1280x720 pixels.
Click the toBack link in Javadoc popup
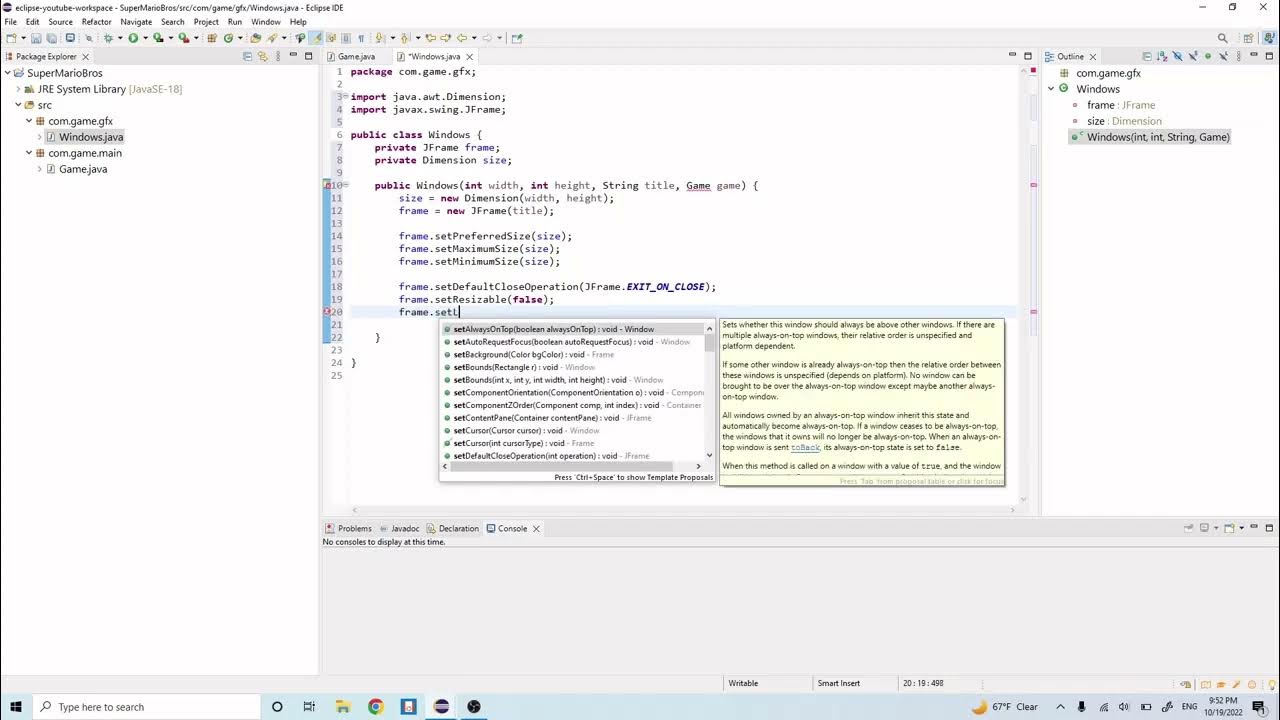(805, 447)
